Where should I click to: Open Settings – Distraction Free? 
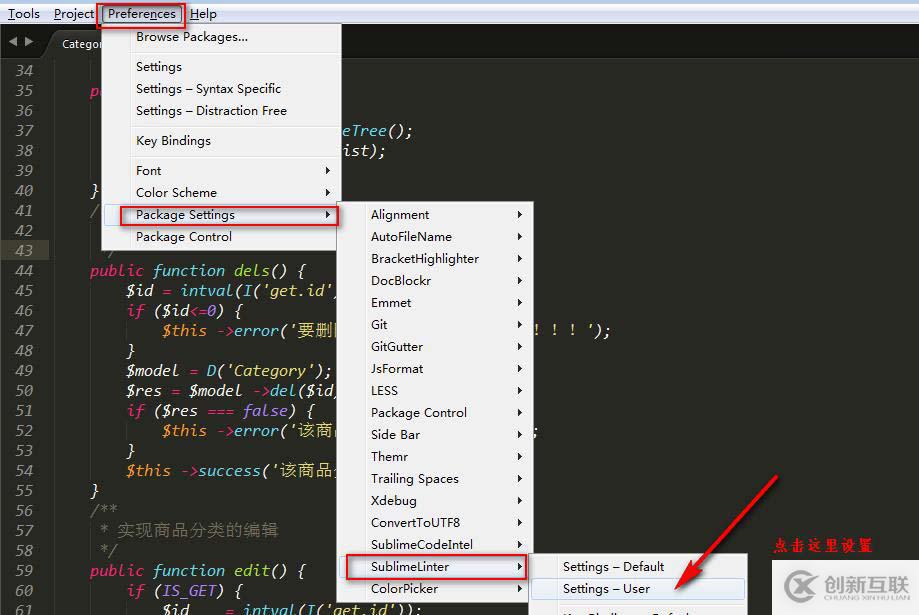point(222,111)
